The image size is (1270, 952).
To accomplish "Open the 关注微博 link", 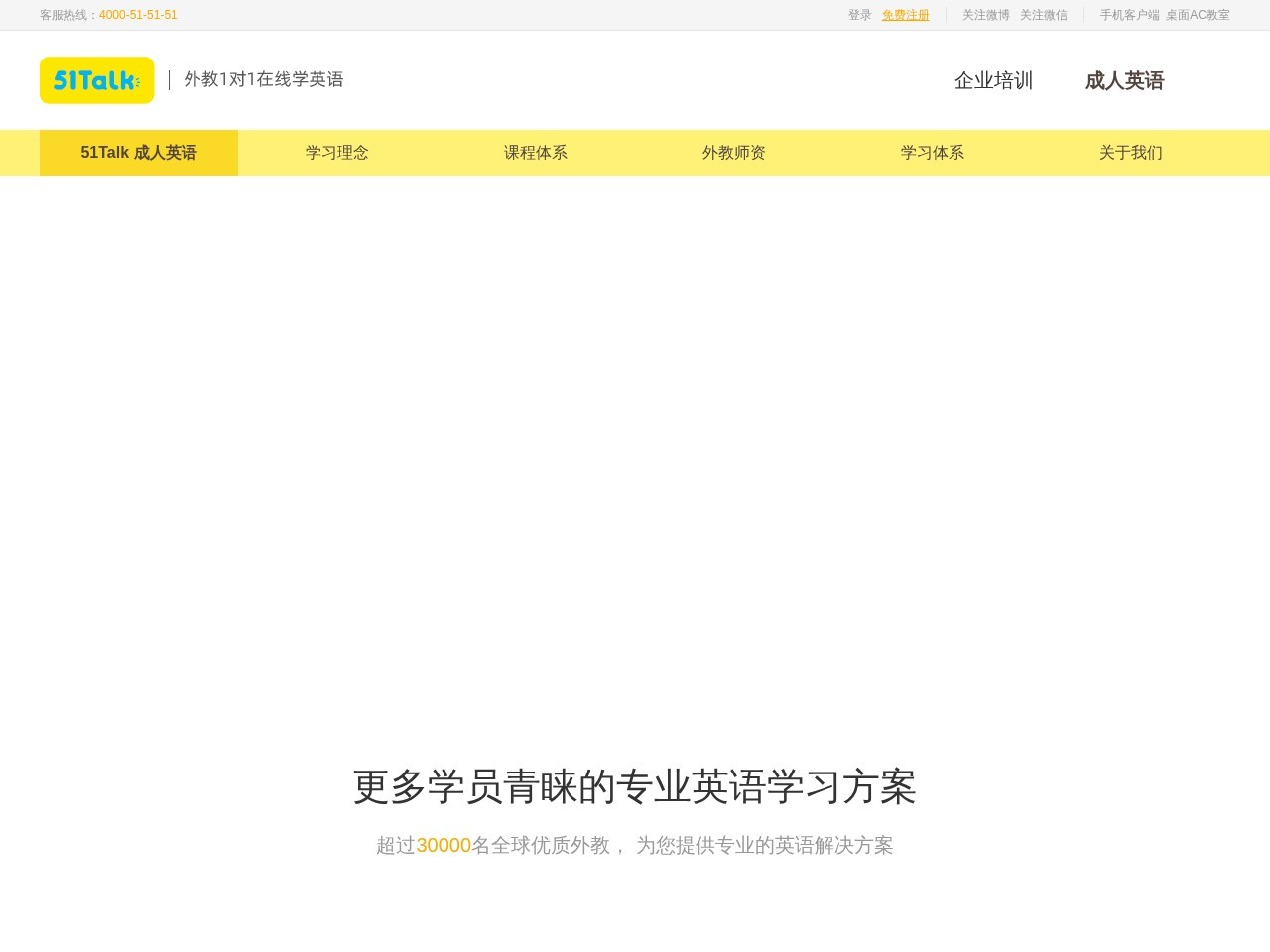I will (986, 15).
